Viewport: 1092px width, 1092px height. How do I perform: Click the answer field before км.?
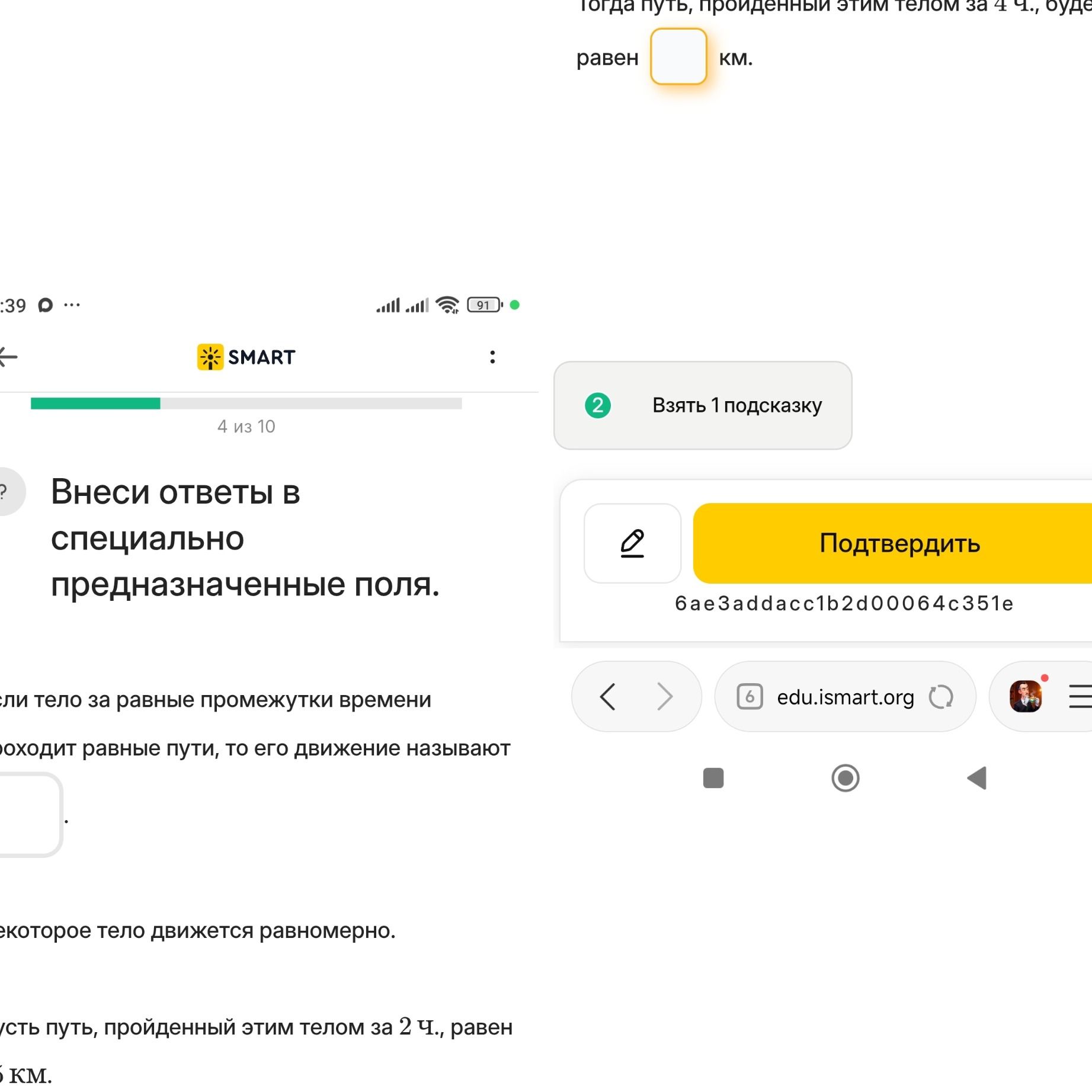(x=678, y=57)
